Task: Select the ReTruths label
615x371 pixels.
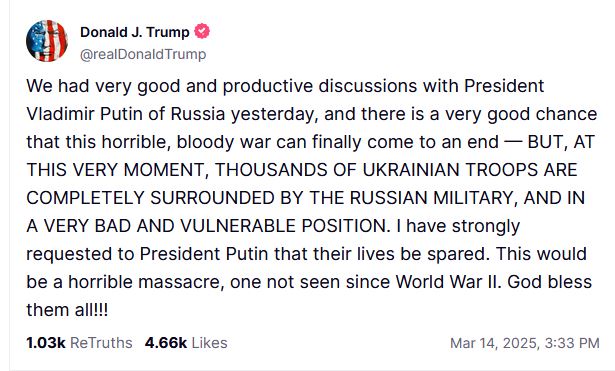Action: click(101, 343)
